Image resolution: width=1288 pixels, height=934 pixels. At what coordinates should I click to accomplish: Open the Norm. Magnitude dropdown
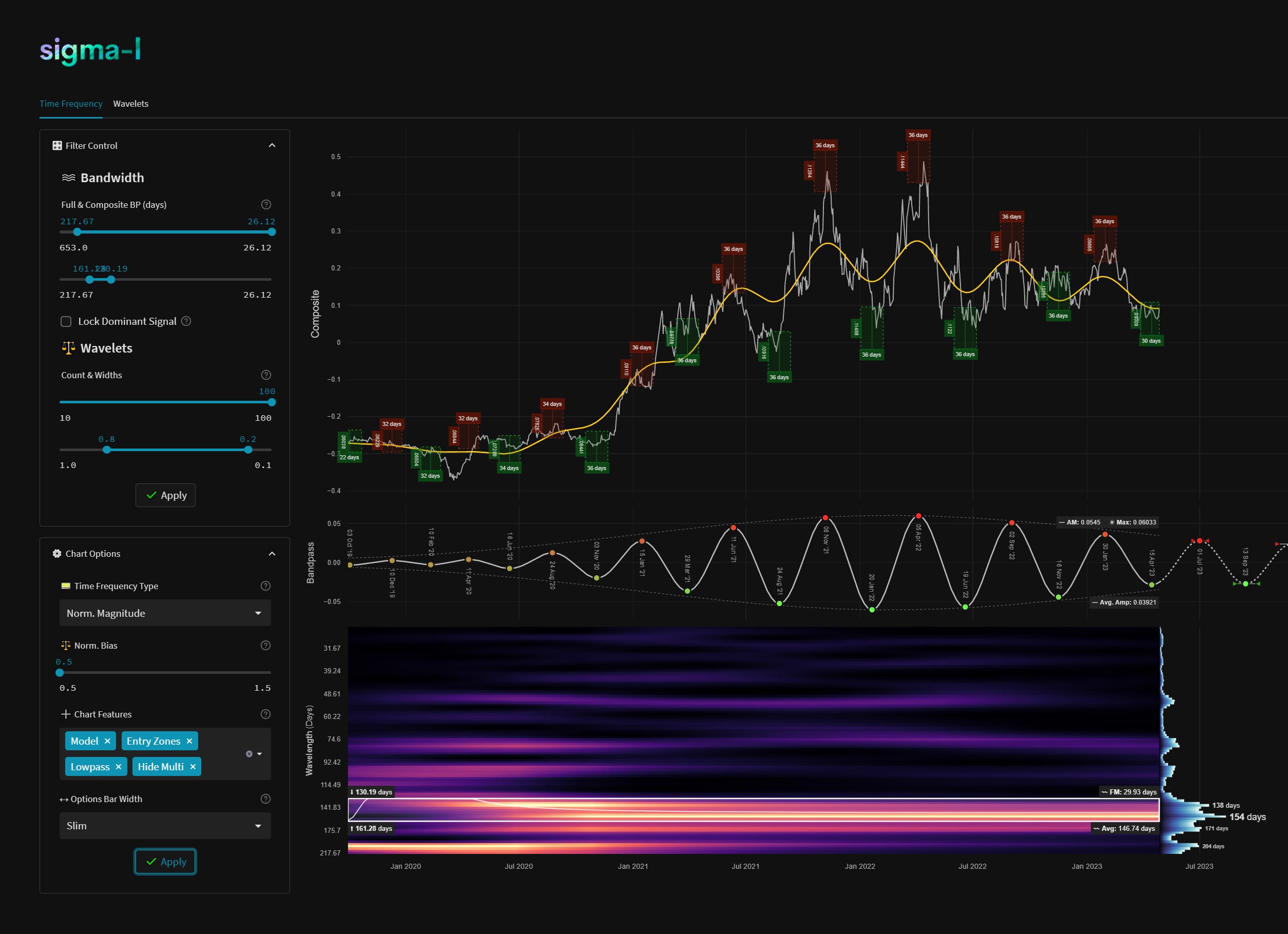click(165, 613)
